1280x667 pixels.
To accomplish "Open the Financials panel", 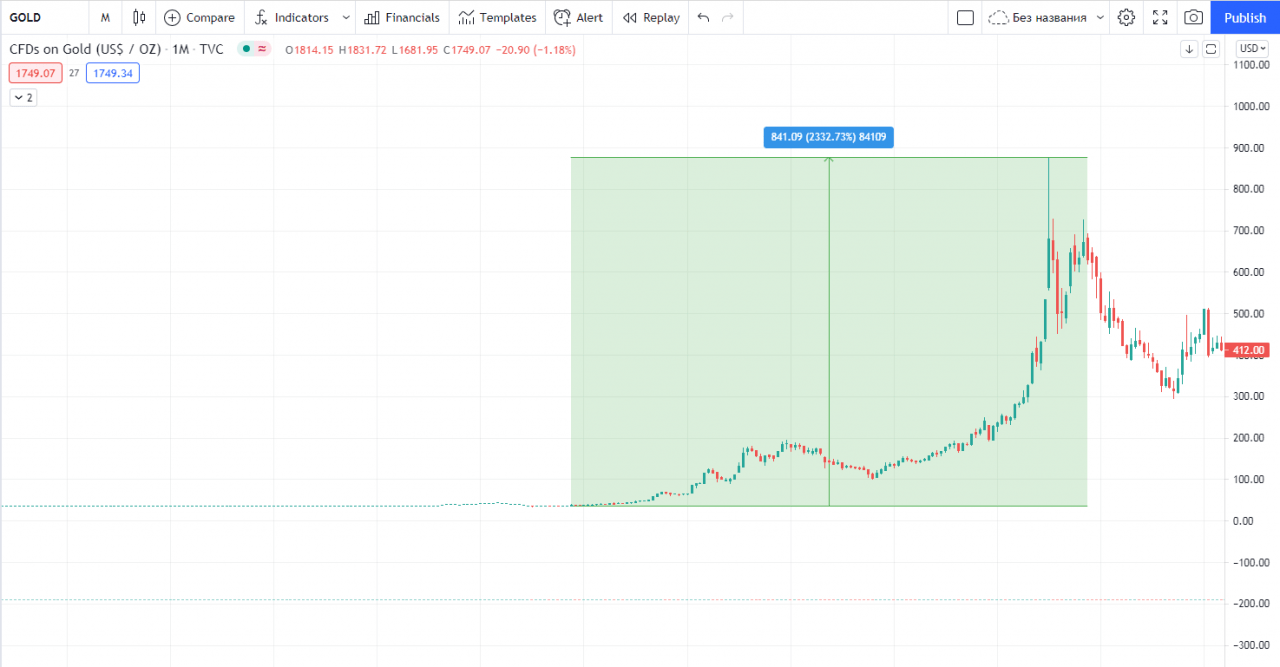I will click(401, 17).
